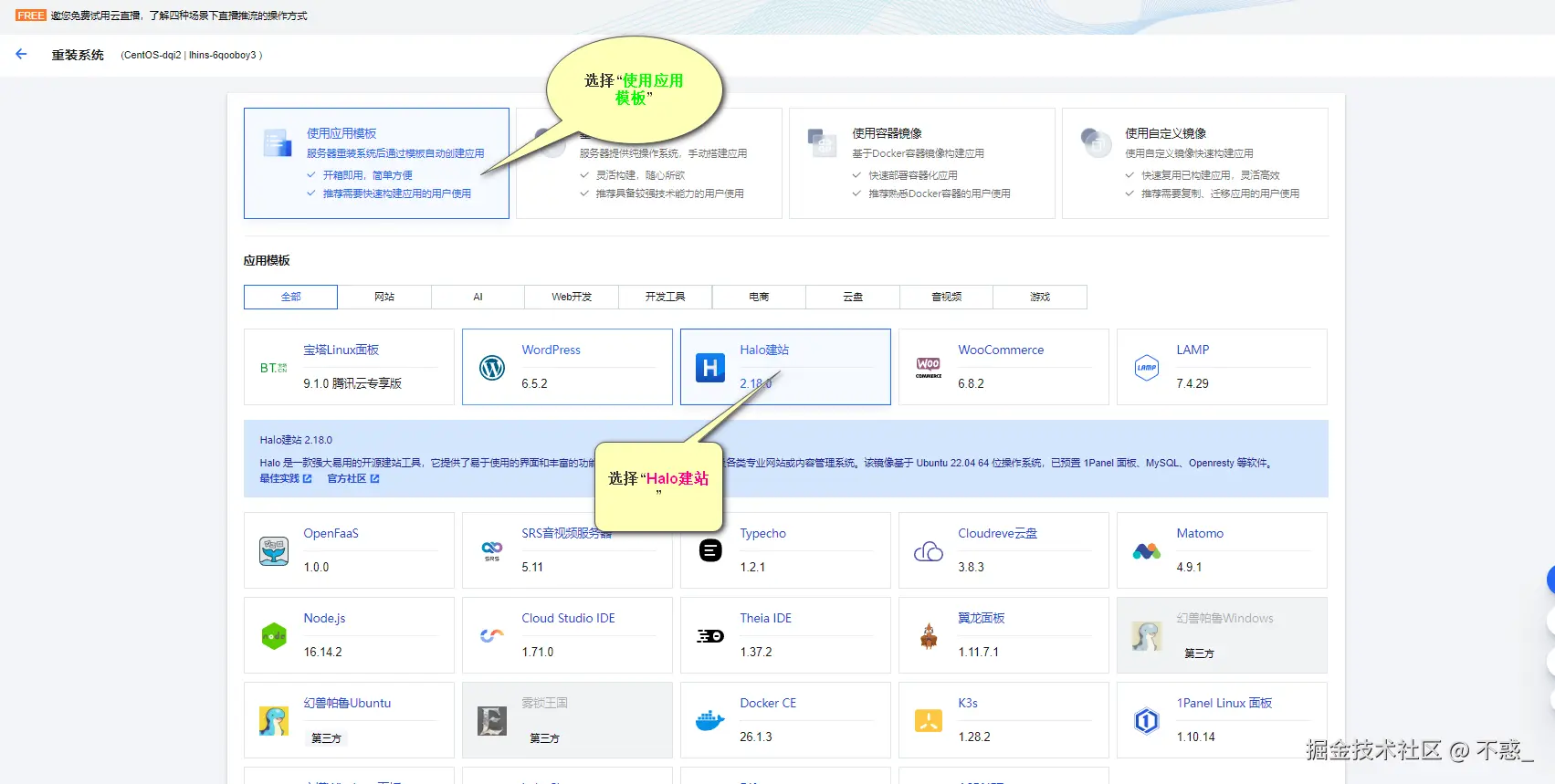Select 宝塔Linux面板 template name
This screenshot has height=784, width=1555.
341,350
